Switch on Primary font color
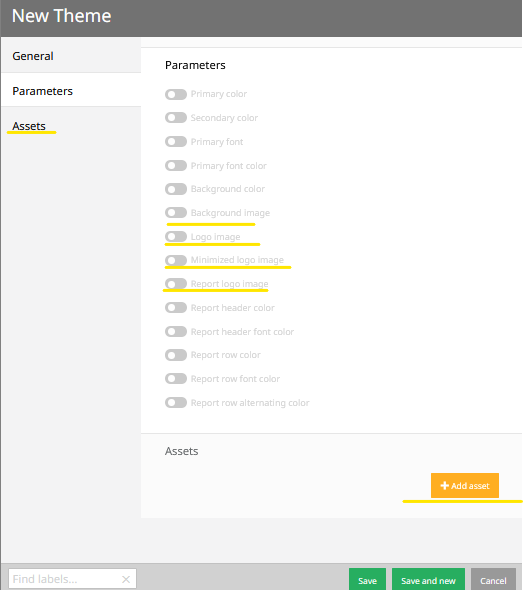524x590 pixels. (176, 166)
